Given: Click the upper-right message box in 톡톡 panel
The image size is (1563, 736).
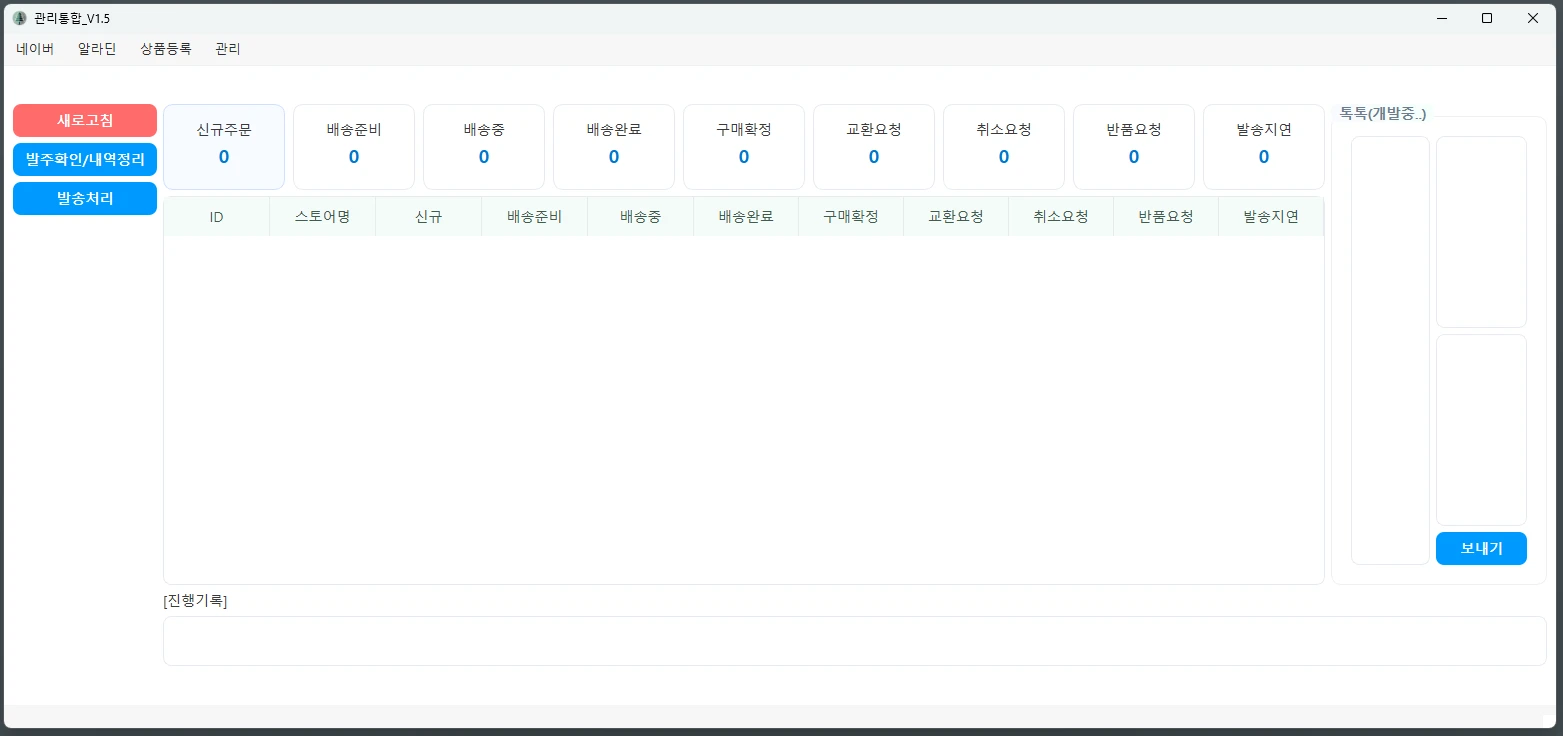Looking at the screenshot, I should (x=1481, y=232).
